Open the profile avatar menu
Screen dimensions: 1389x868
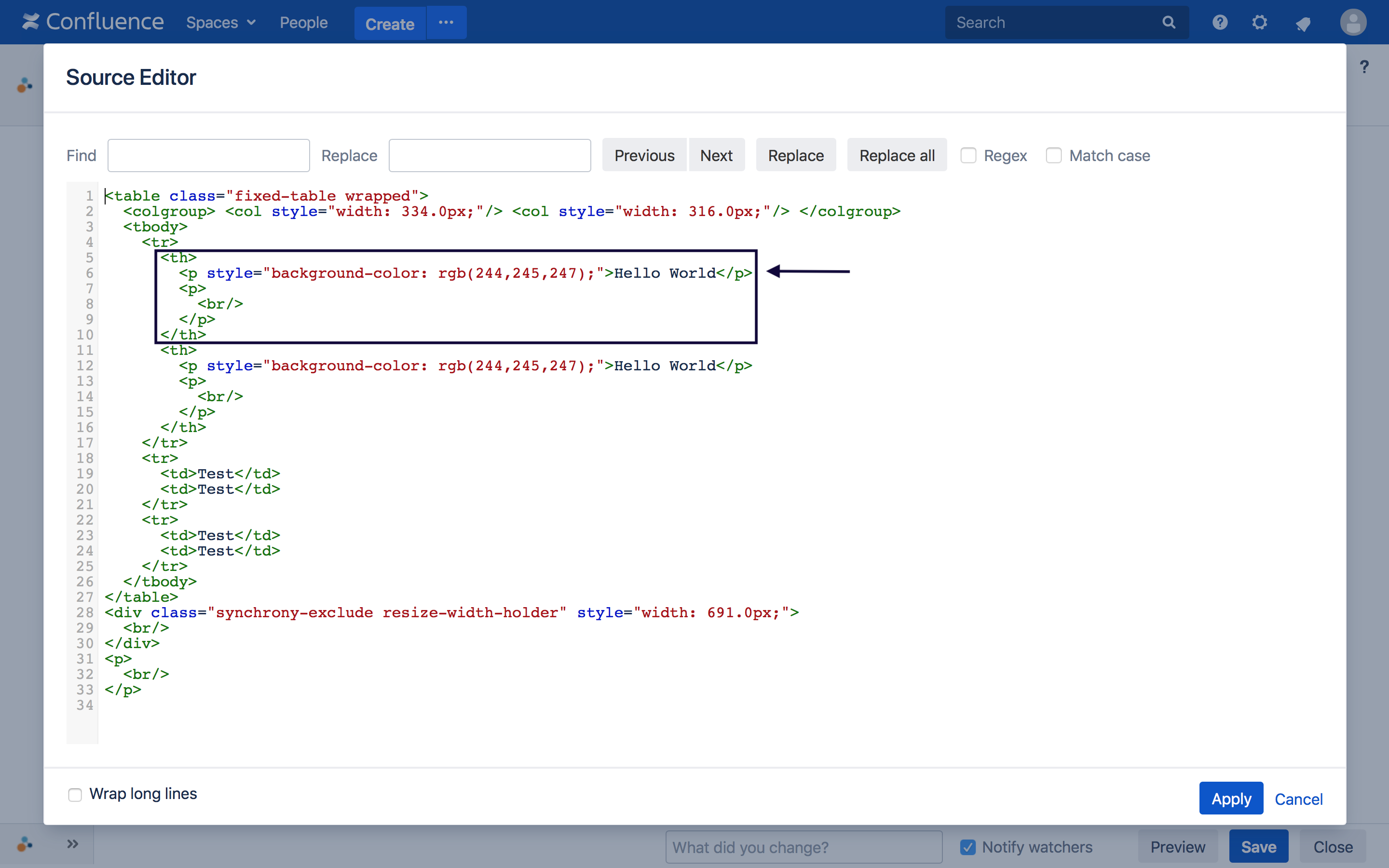[x=1353, y=22]
